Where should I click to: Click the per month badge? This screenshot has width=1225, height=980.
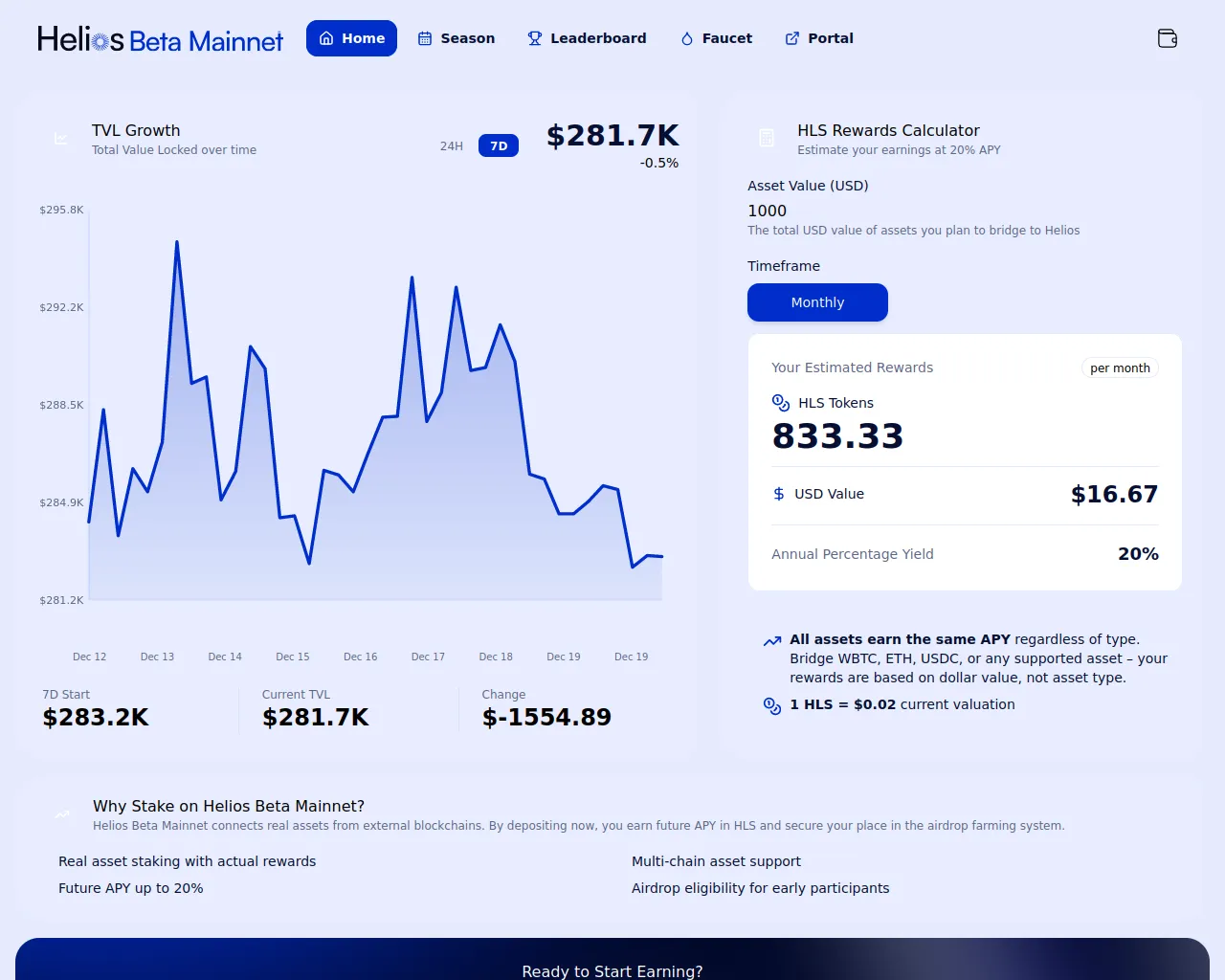1120,368
